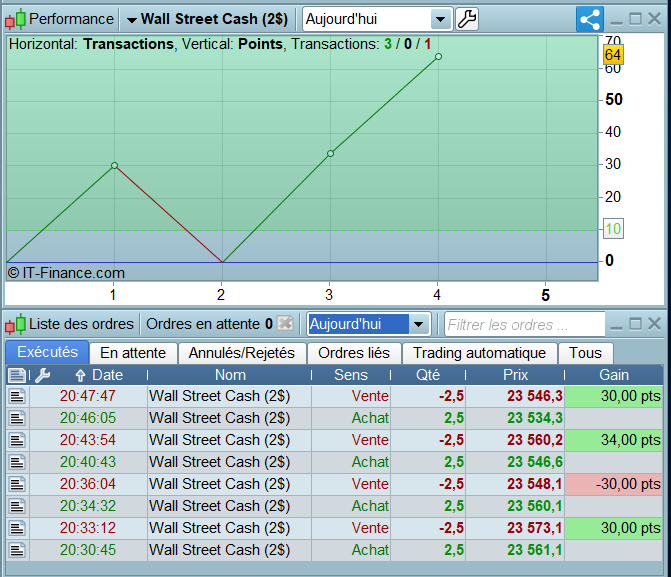Click the chart point at transaction 3
The height and width of the screenshot is (577, 671).
(330, 153)
